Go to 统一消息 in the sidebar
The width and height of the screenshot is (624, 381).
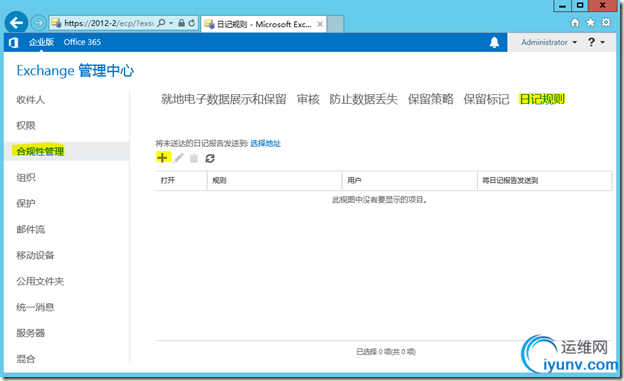pos(35,307)
